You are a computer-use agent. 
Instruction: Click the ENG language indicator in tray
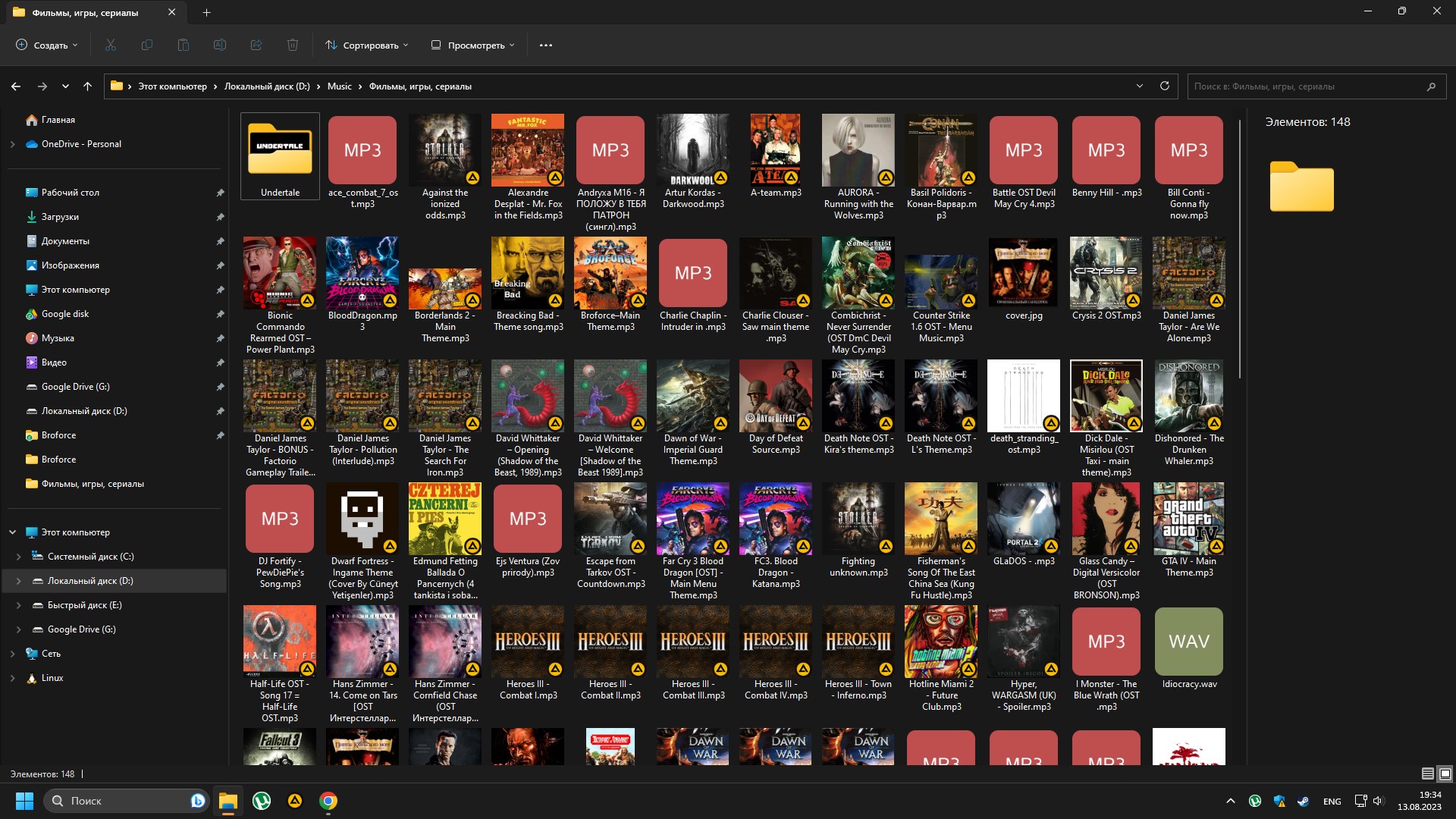click(x=1332, y=802)
